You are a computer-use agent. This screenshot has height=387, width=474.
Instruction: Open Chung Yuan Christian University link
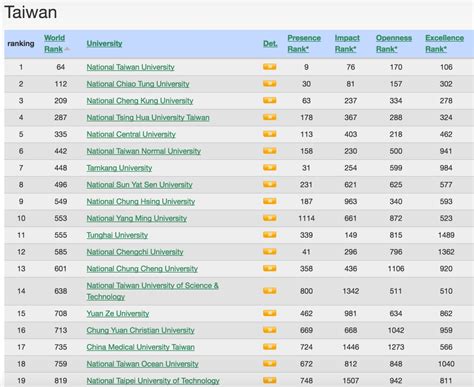pos(140,330)
